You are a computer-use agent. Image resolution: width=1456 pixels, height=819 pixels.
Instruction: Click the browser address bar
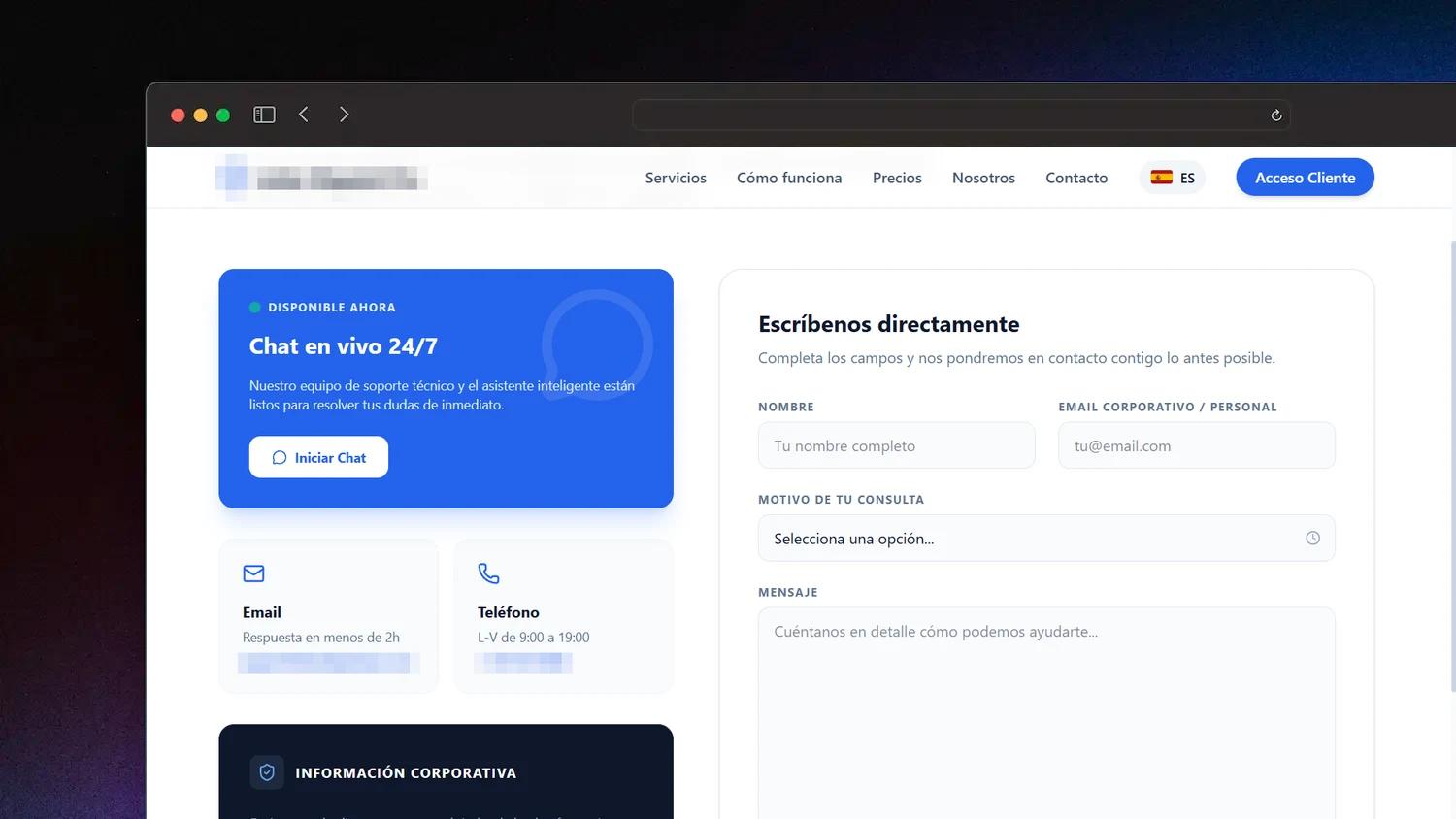coord(961,115)
